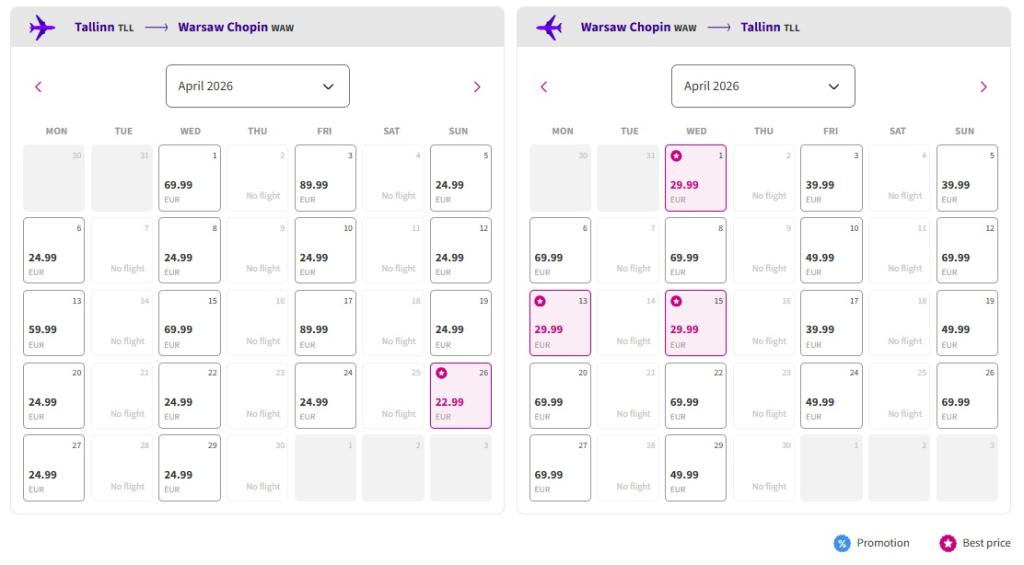Pick return flight April 15 at 29.99

[696, 323]
